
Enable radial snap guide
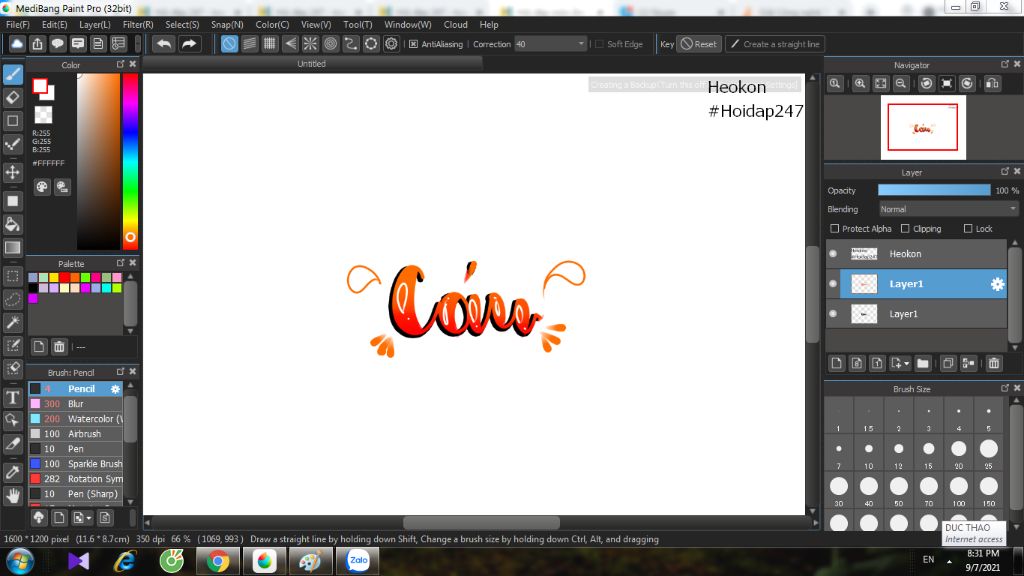click(x=310, y=44)
